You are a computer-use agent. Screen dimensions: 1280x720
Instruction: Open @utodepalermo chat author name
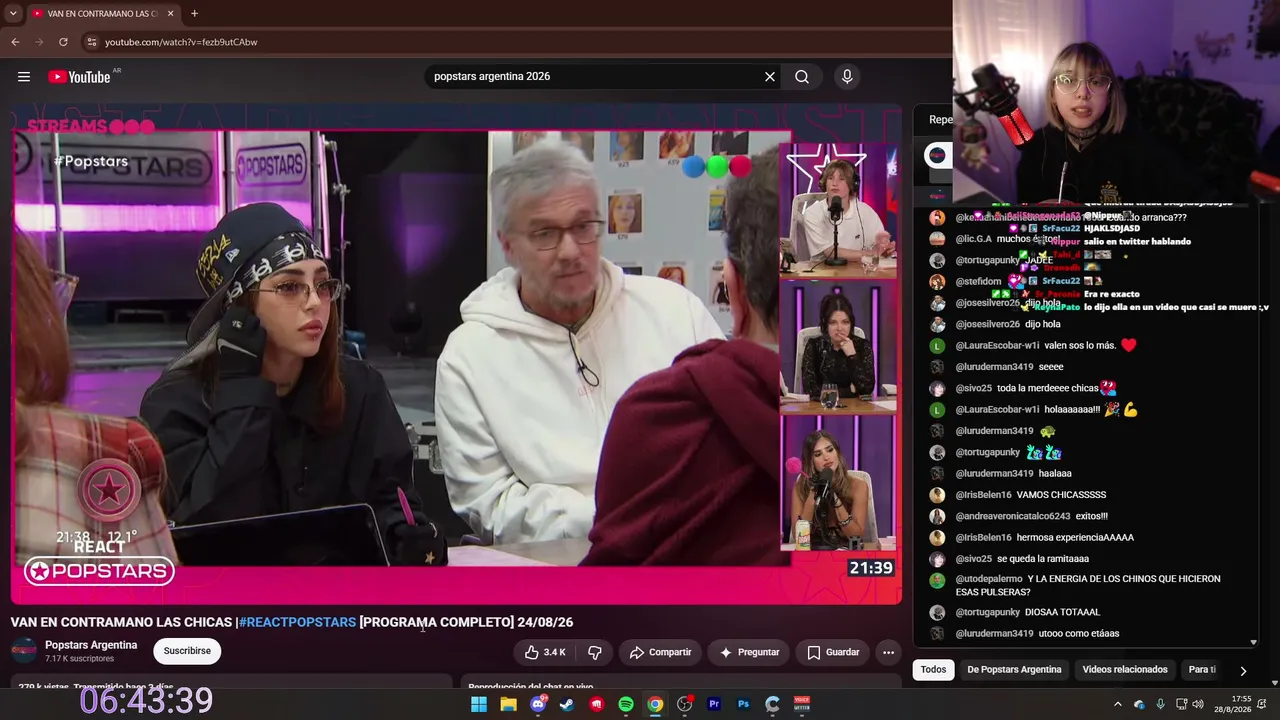tap(989, 579)
